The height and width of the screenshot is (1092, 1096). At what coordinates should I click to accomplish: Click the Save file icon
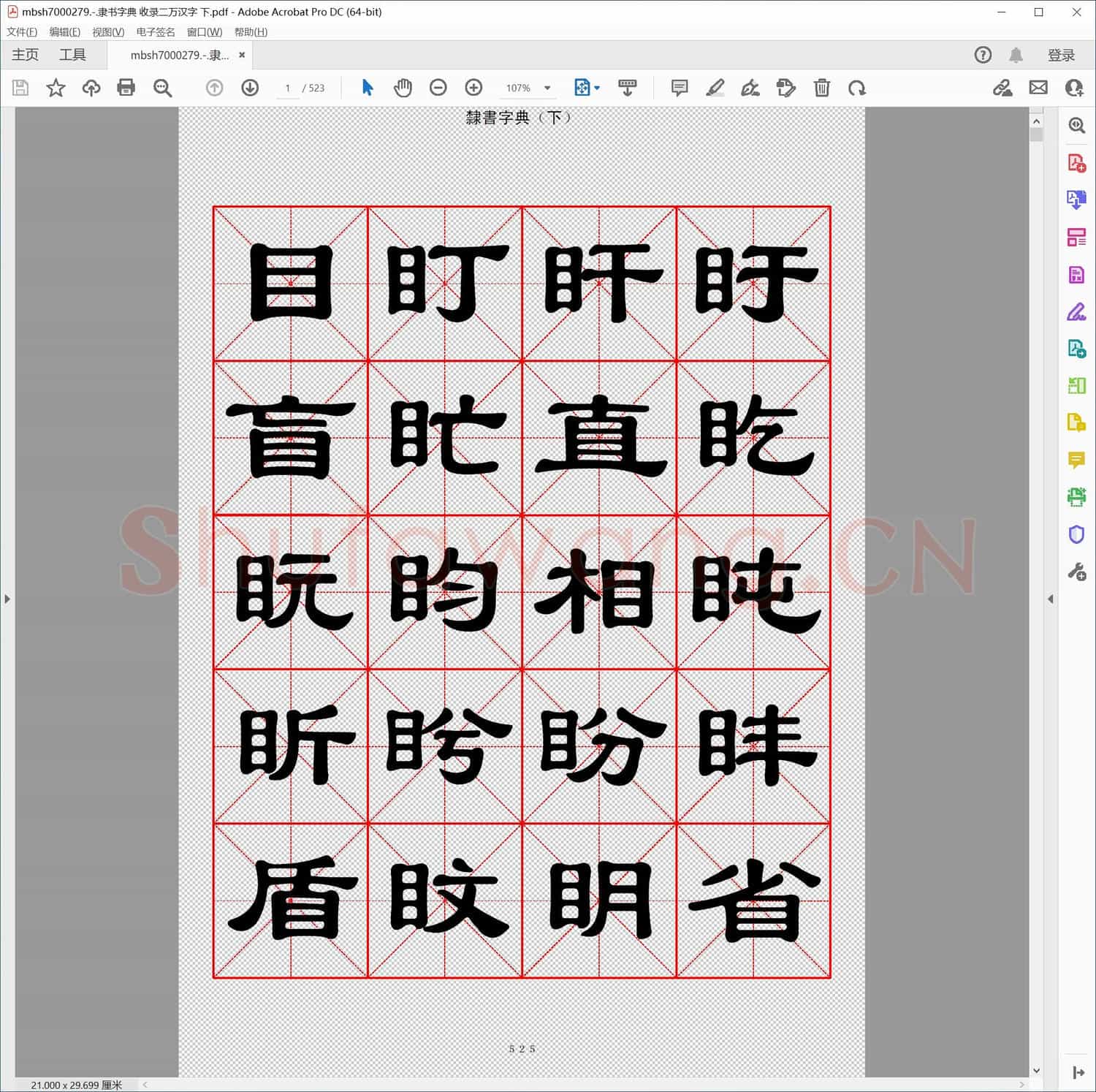click(x=20, y=87)
